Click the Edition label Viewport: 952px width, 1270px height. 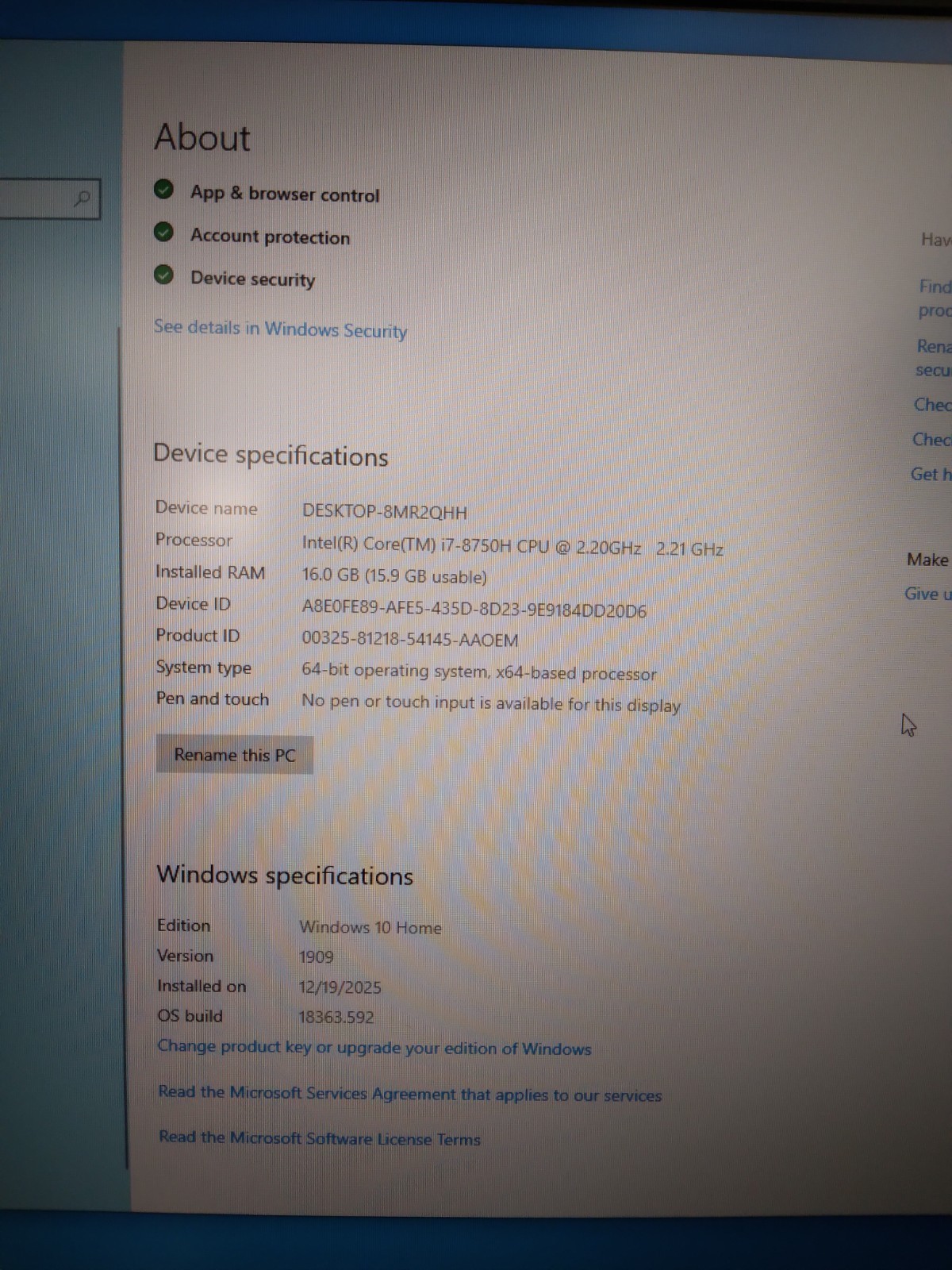tap(184, 926)
